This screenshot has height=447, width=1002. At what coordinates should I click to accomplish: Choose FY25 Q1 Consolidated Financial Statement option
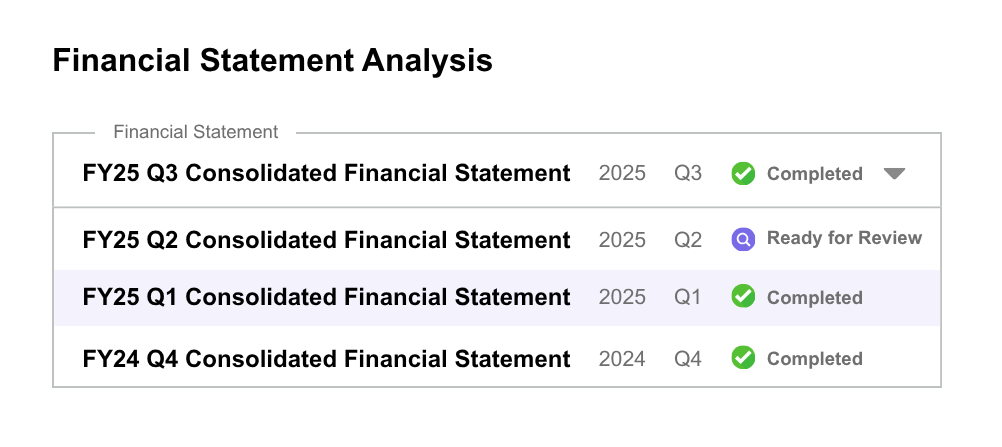pyautogui.click(x=327, y=297)
